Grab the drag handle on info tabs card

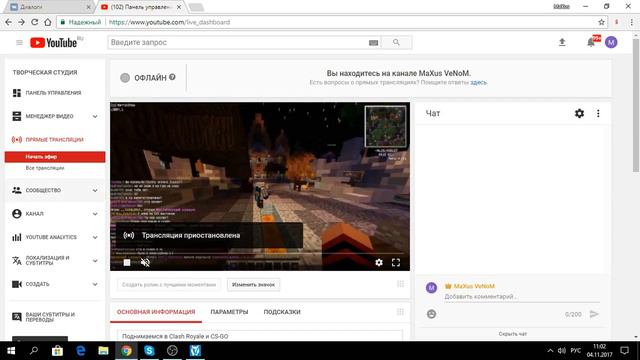pyautogui.click(x=400, y=312)
